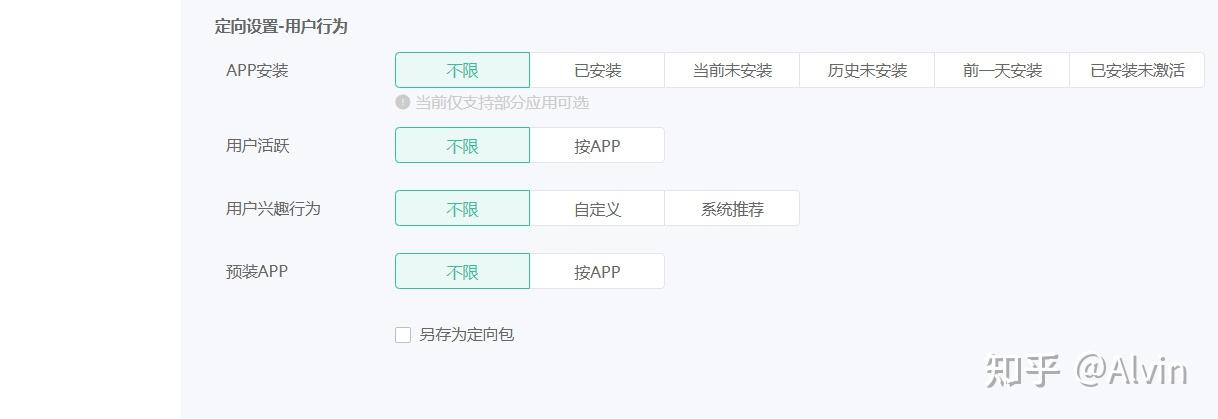Choose 按APP for 用户活跃
This screenshot has width=1218, height=419.
[x=597, y=146]
